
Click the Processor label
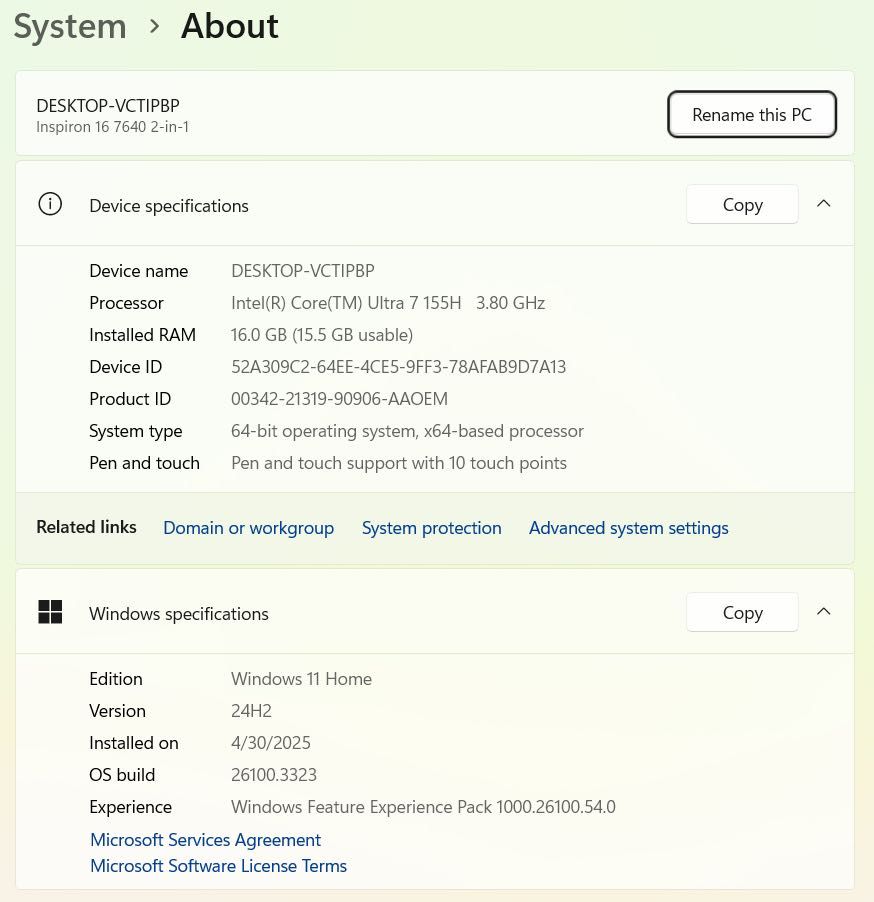pos(127,303)
